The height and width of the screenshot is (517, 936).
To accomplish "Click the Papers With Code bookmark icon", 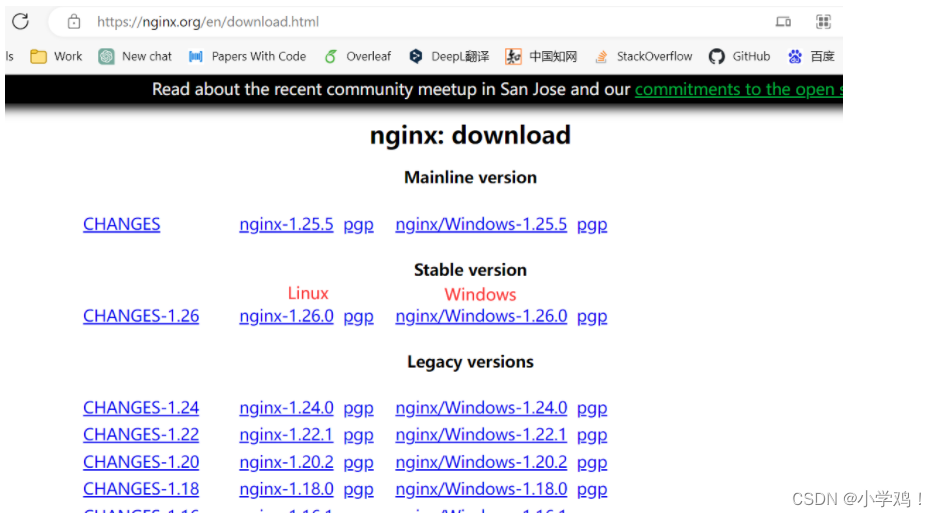I will pyautogui.click(x=196, y=57).
